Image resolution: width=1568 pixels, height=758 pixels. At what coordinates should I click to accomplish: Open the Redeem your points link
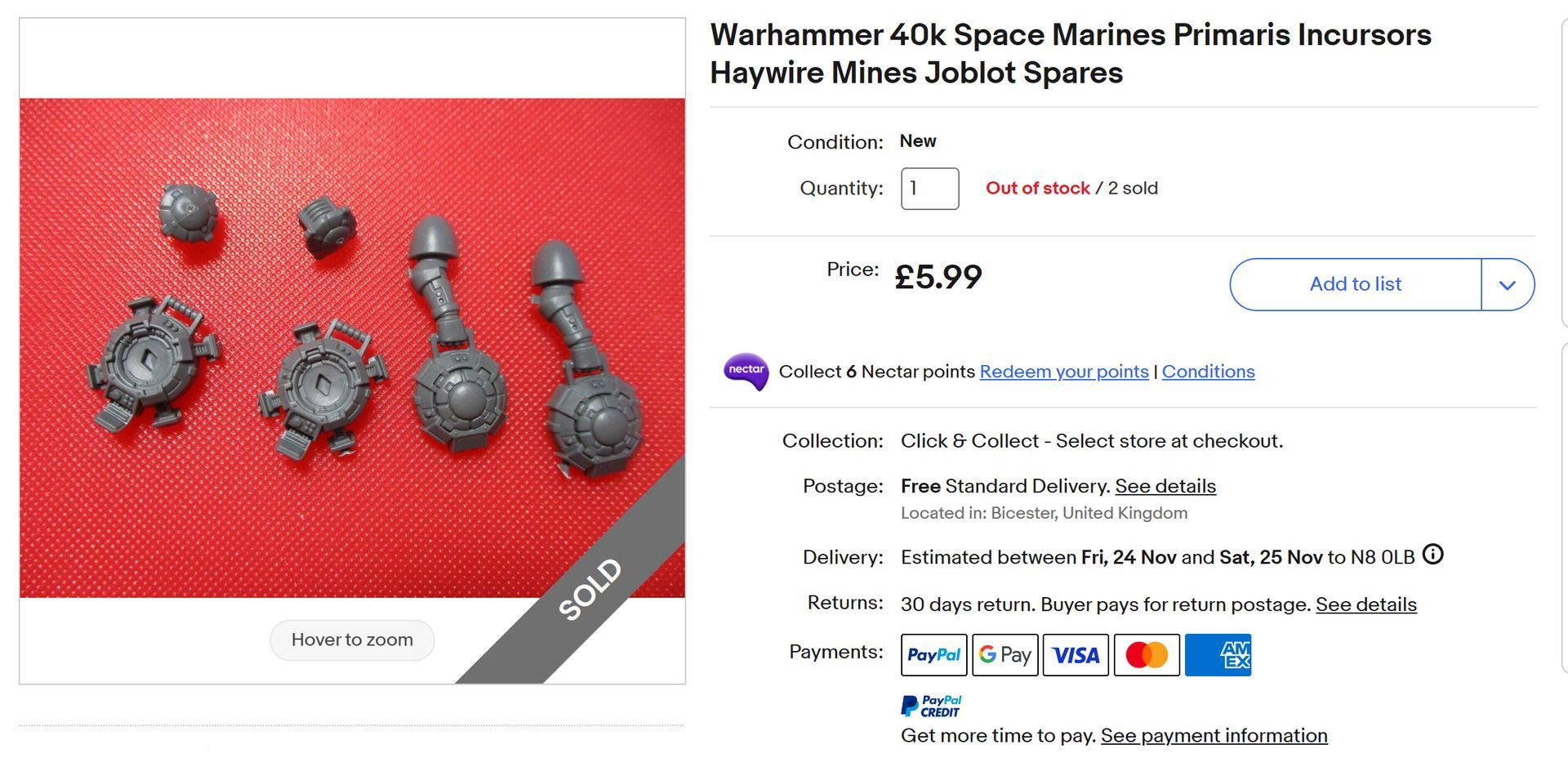tap(1063, 372)
